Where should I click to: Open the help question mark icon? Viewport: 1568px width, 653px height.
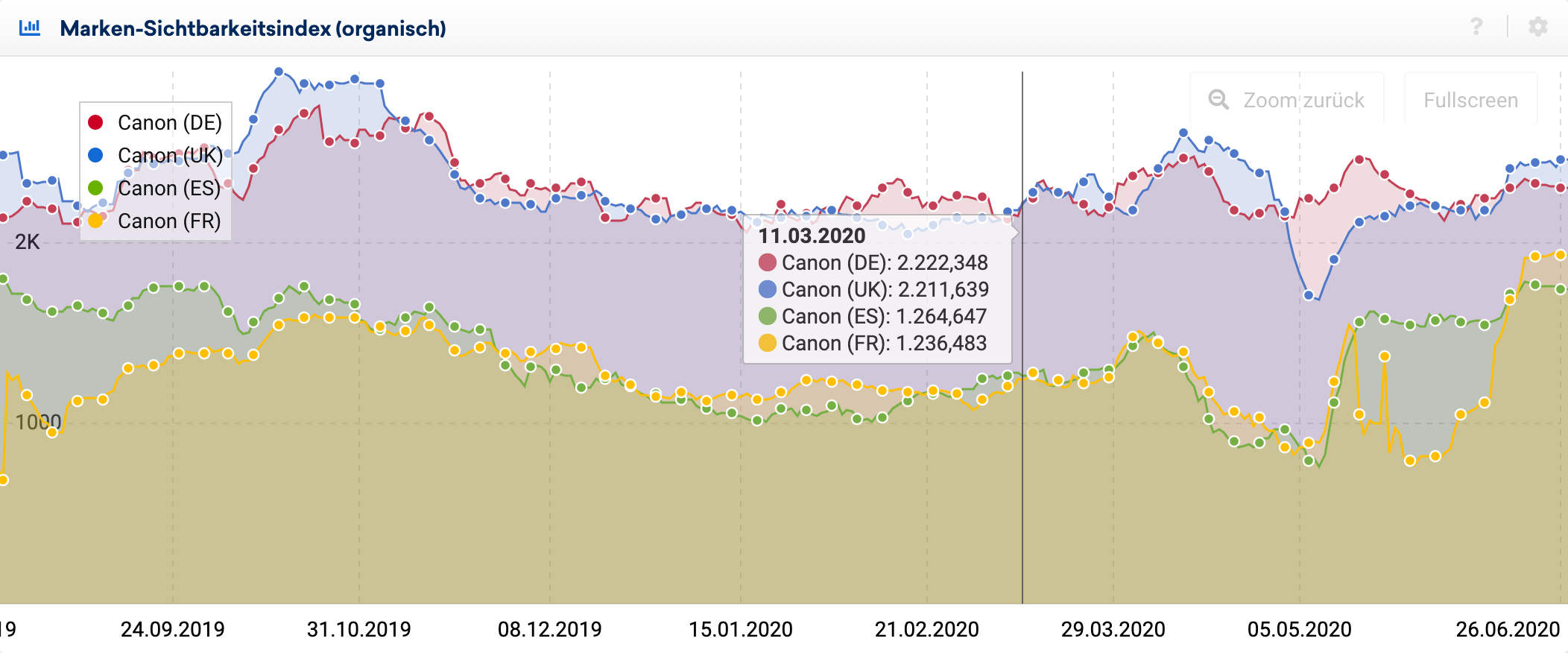[x=1476, y=27]
